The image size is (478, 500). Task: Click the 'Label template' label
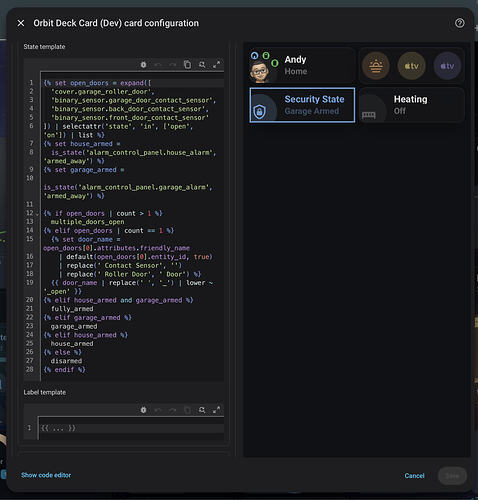coord(45,392)
